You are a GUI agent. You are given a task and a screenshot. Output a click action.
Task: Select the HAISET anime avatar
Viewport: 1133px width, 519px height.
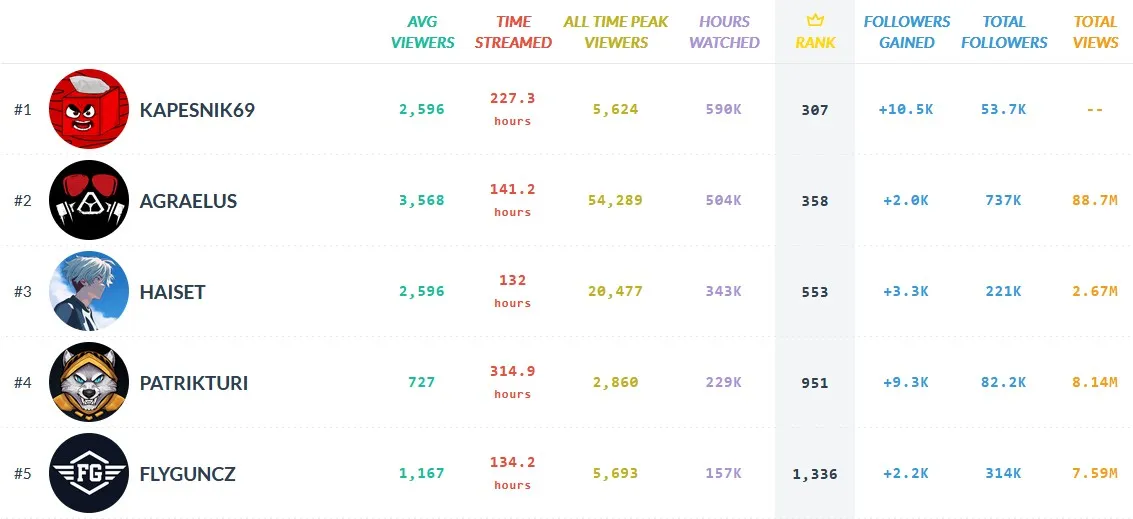(x=89, y=291)
